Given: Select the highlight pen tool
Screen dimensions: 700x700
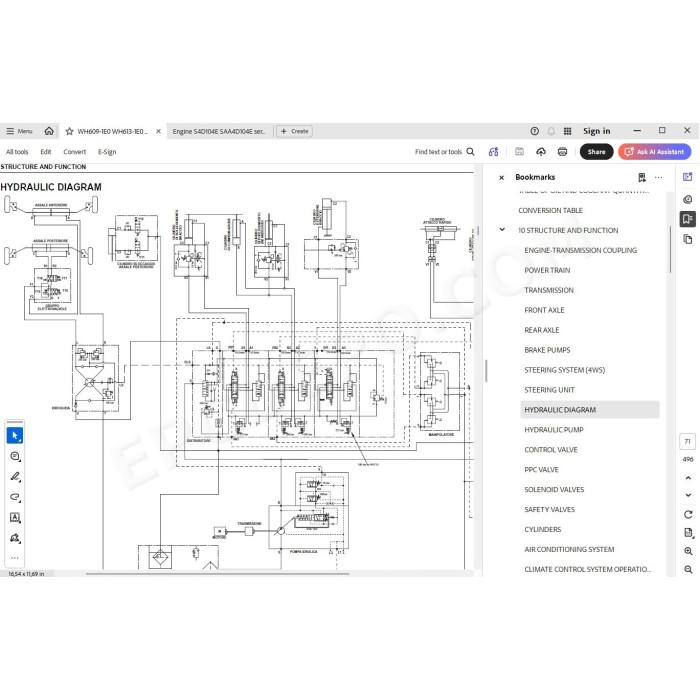Looking at the screenshot, I should point(15,477).
